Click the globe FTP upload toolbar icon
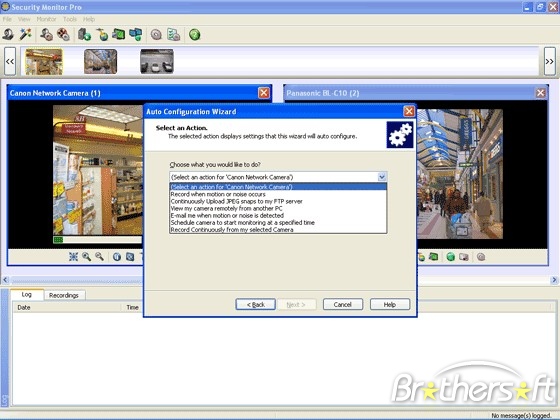 point(102,35)
